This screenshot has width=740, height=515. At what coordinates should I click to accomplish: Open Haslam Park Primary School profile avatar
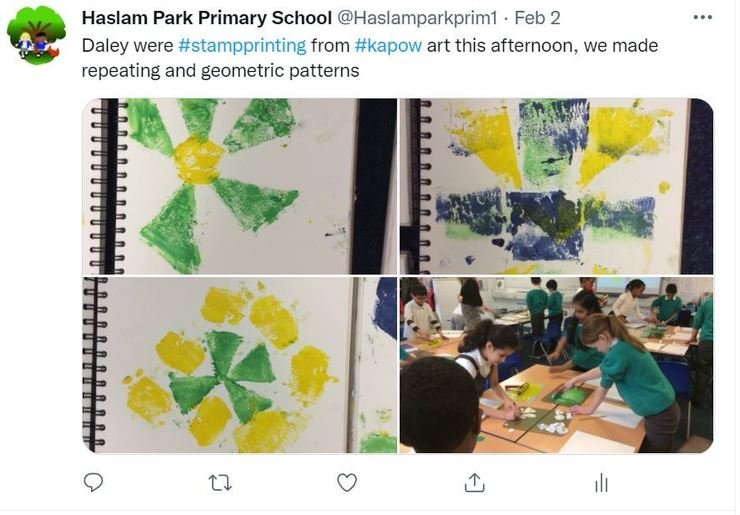pos(36,34)
